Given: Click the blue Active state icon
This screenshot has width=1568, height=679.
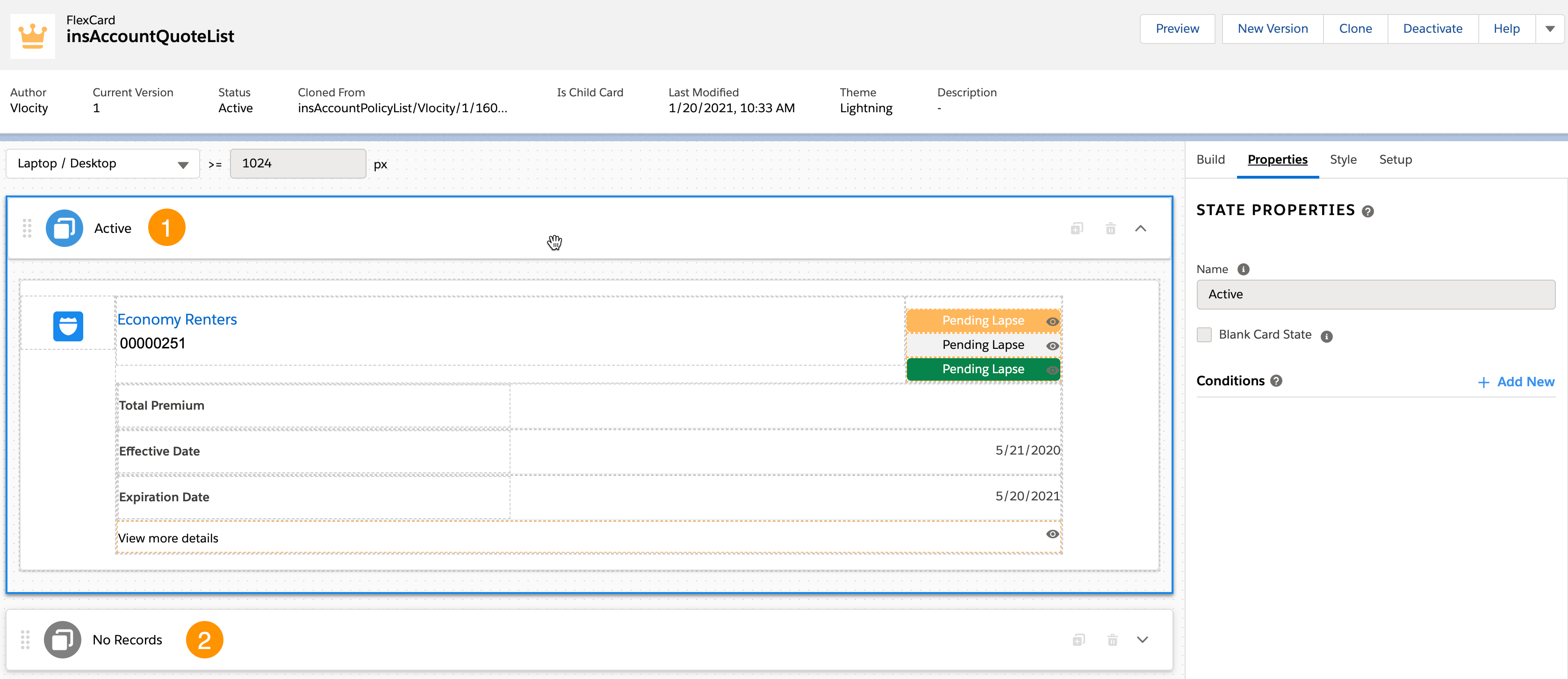Looking at the screenshot, I should tap(65, 228).
